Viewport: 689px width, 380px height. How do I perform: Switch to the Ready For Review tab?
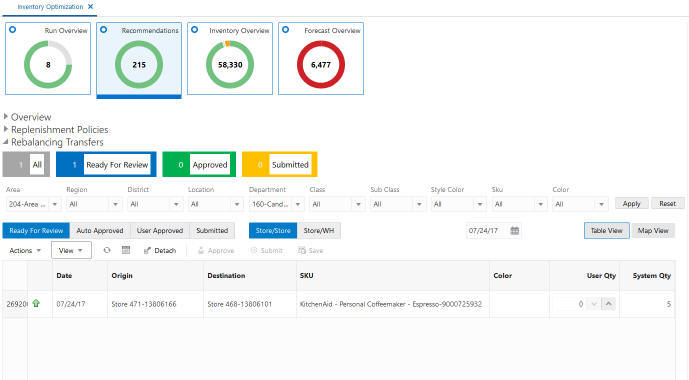pos(36,231)
